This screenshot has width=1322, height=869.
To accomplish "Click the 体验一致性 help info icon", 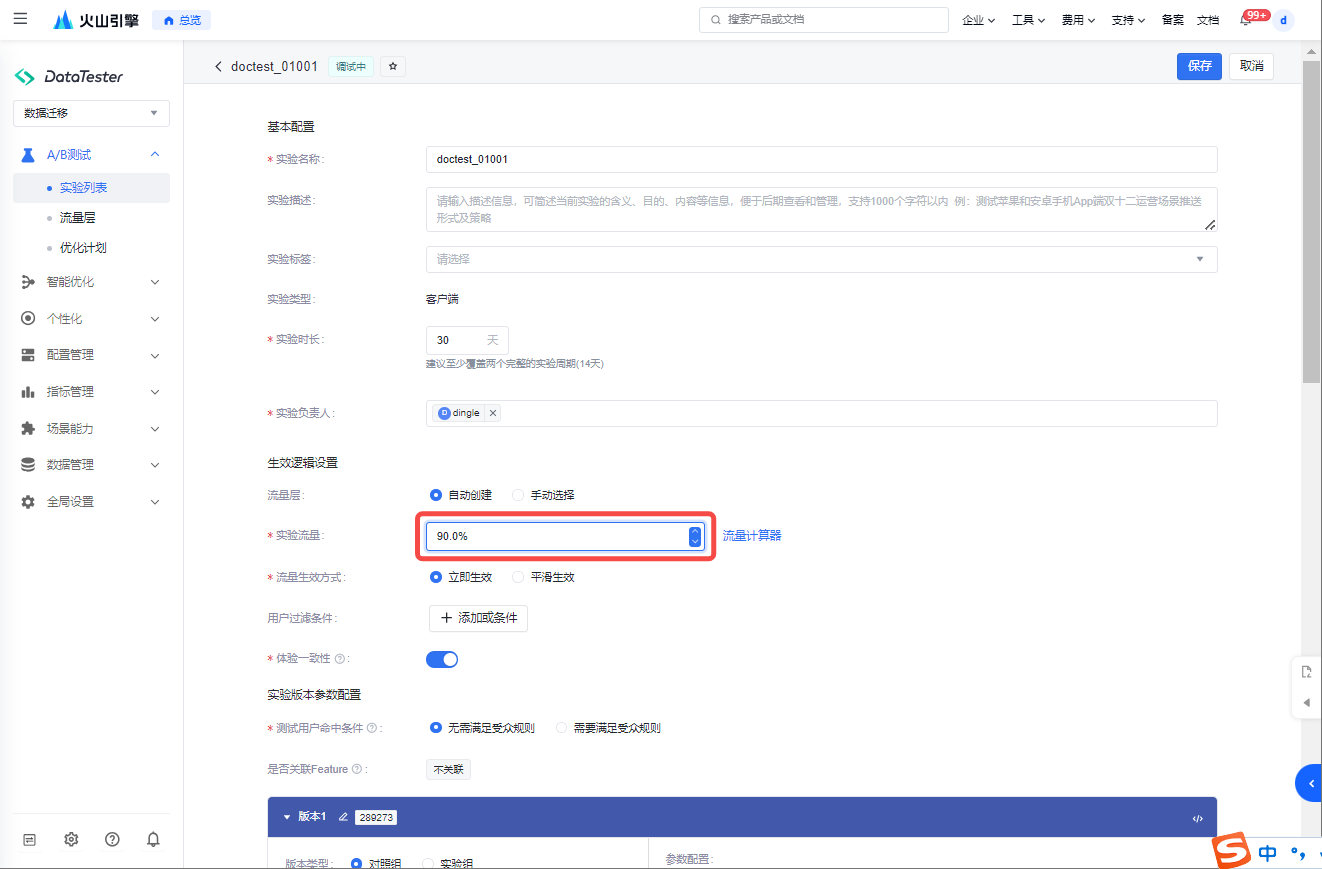I will [x=340, y=659].
